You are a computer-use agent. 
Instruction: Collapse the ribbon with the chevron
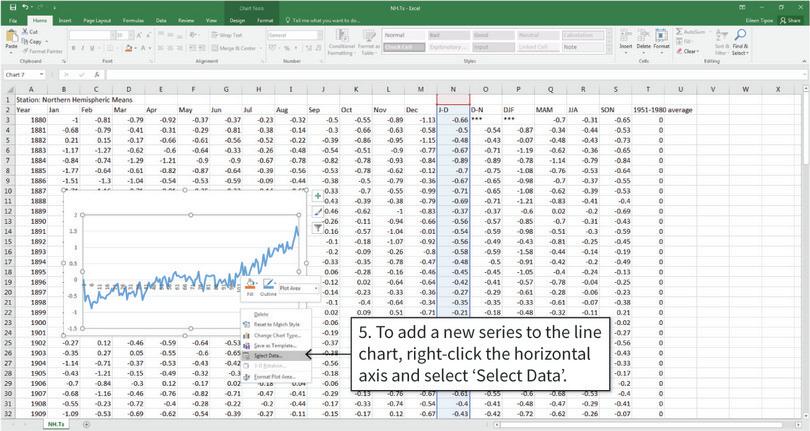[803, 61]
